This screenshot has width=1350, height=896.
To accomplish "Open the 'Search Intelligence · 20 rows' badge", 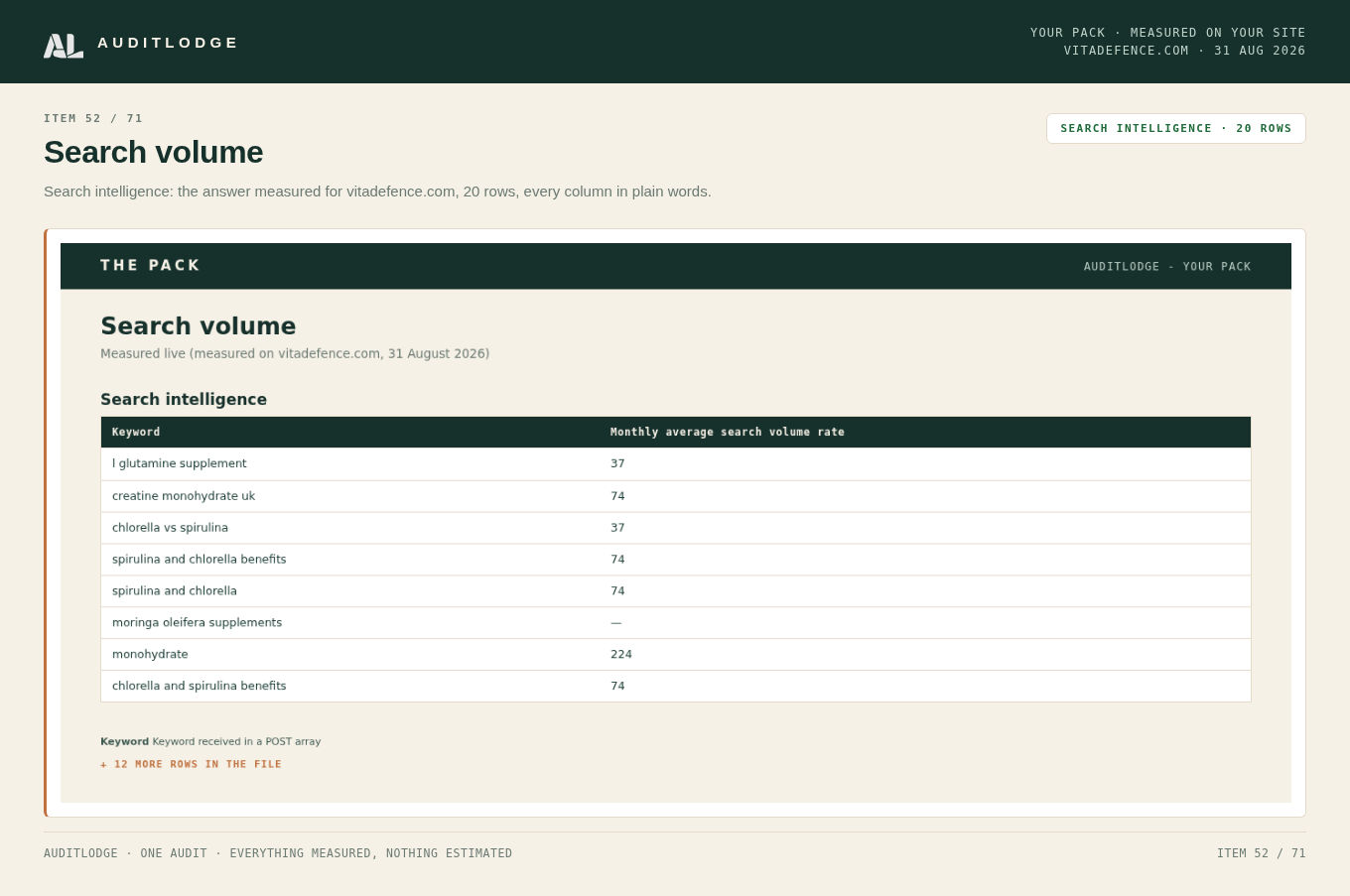I will (1176, 128).
